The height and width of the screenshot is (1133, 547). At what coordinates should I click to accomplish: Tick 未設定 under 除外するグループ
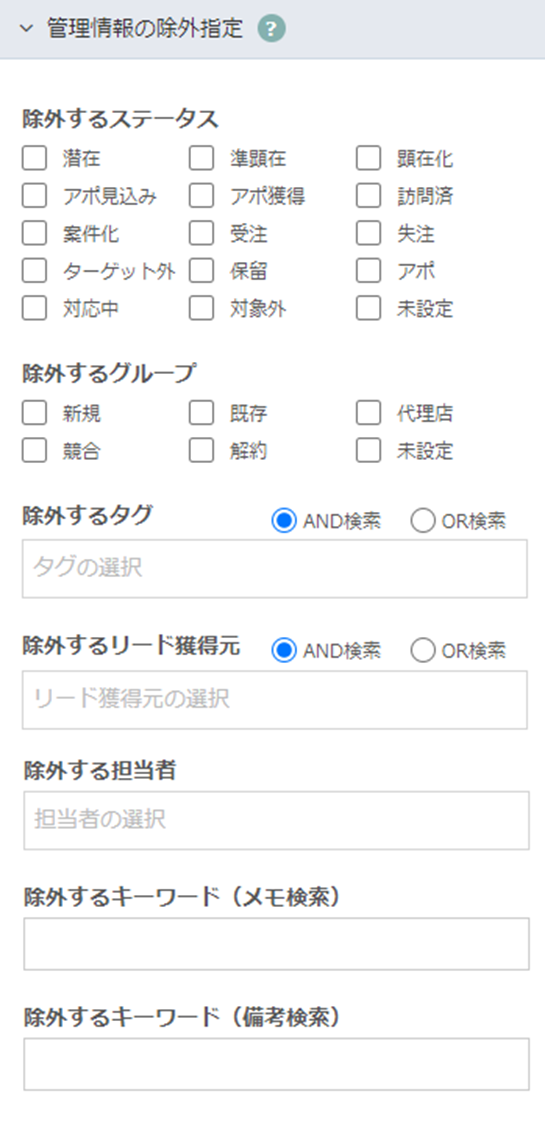pos(369,451)
